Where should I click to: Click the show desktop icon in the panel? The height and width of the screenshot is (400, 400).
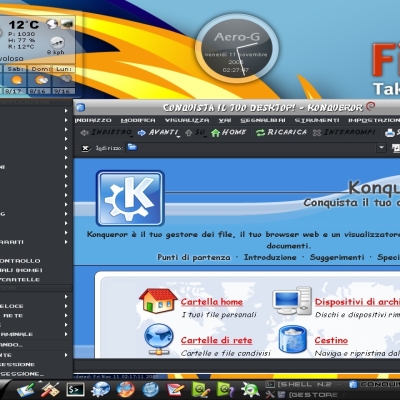pyautogui.click(x=26, y=390)
